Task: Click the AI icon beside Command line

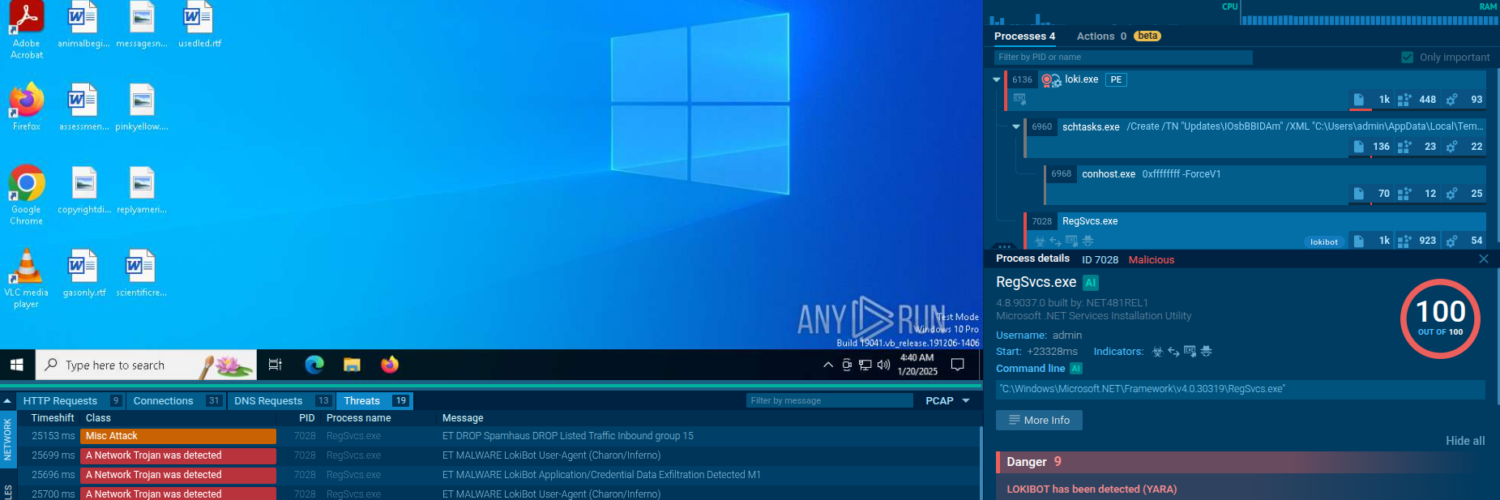Action: tap(1077, 368)
